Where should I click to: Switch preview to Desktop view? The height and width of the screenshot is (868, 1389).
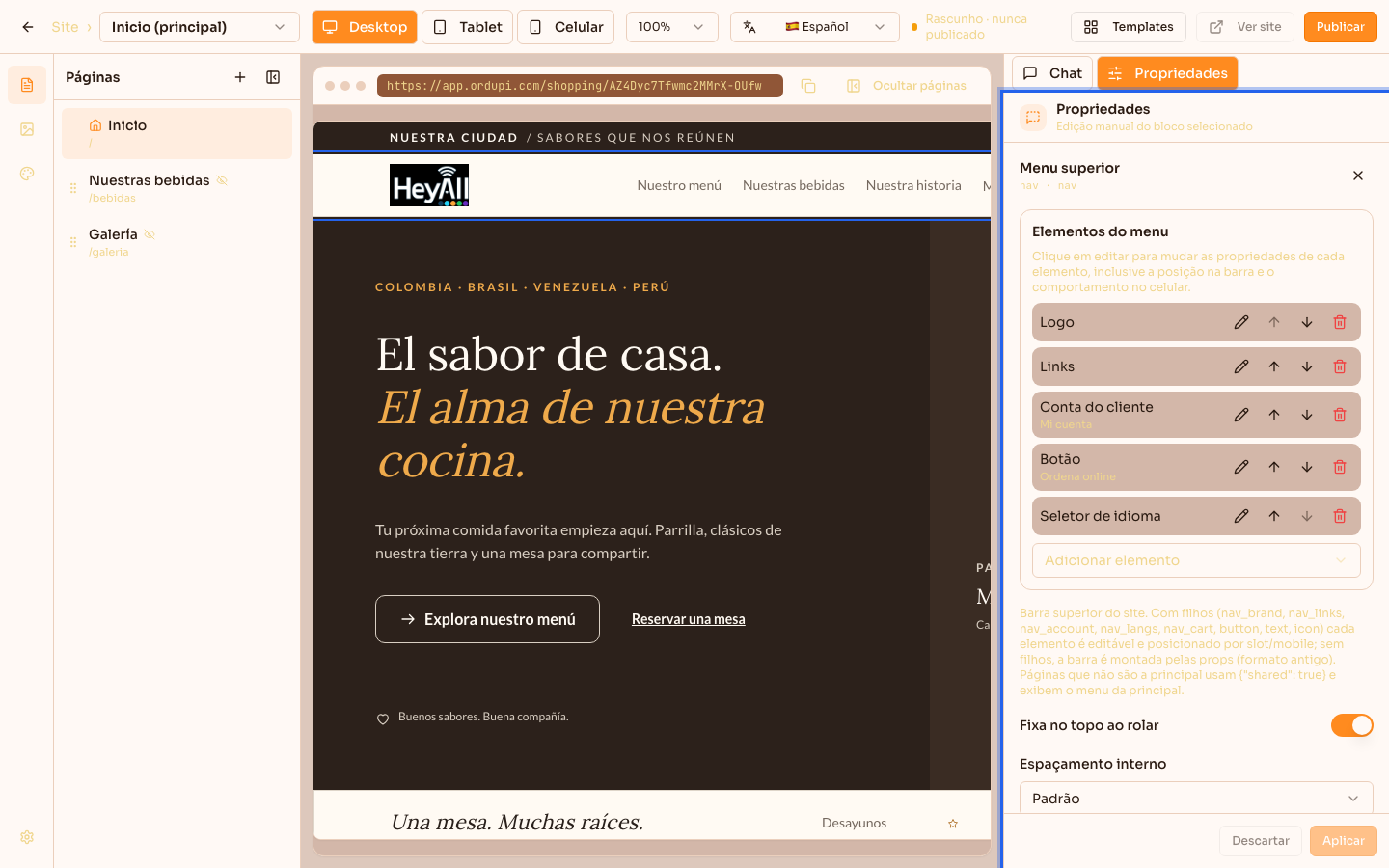point(365,27)
